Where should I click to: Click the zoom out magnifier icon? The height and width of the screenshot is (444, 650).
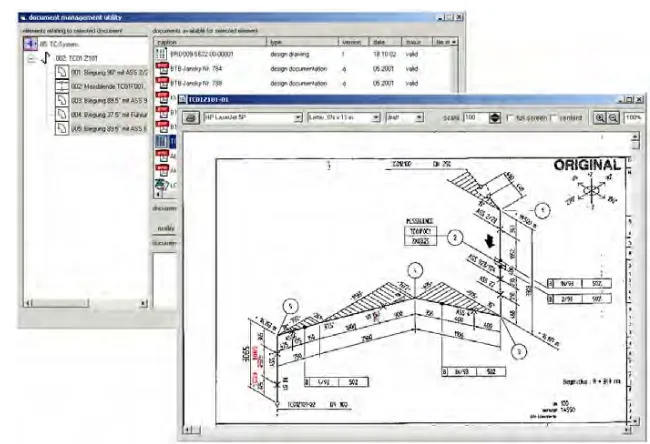(613, 118)
